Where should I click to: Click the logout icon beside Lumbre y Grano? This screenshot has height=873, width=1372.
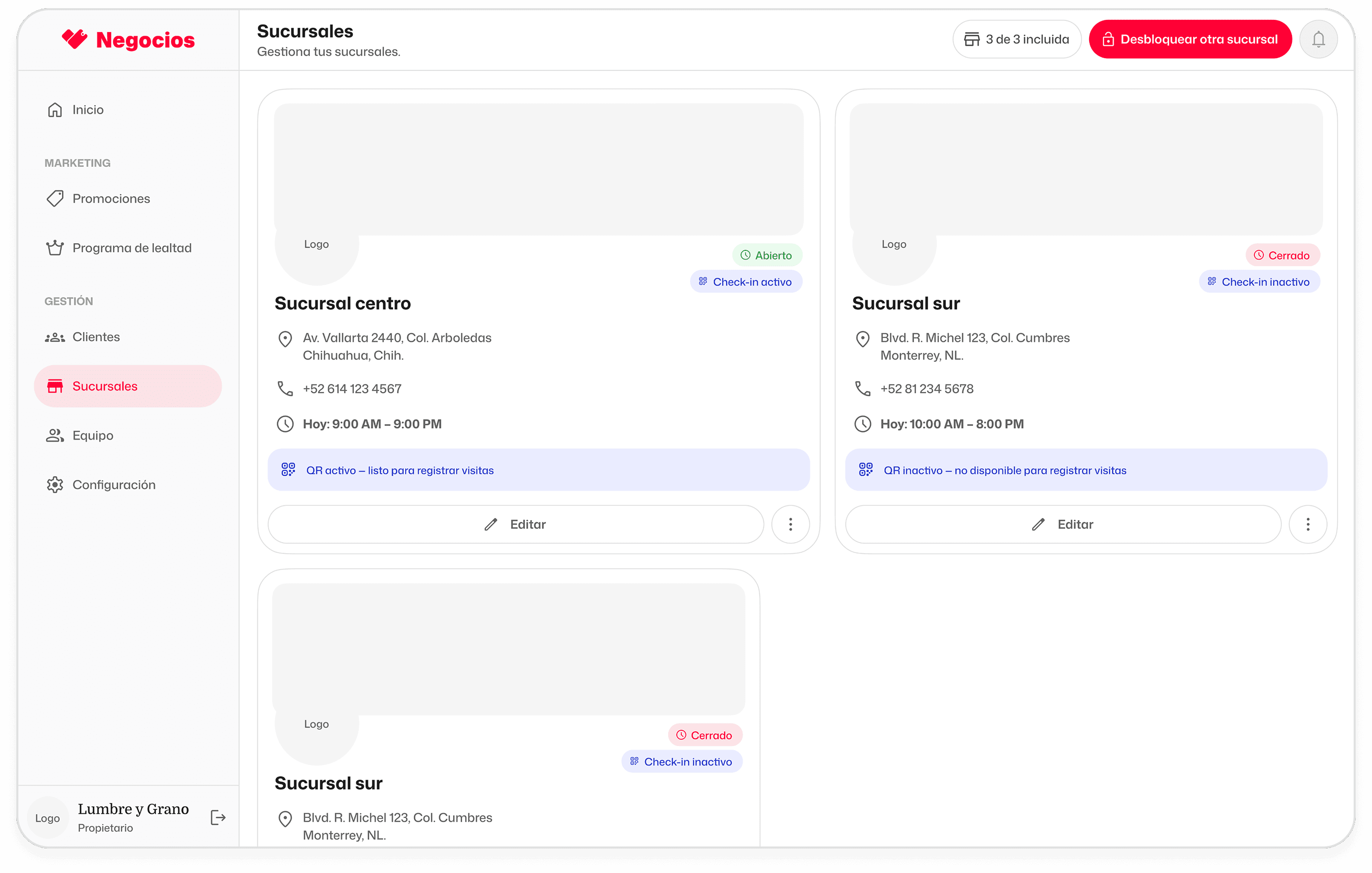tap(218, 817)
